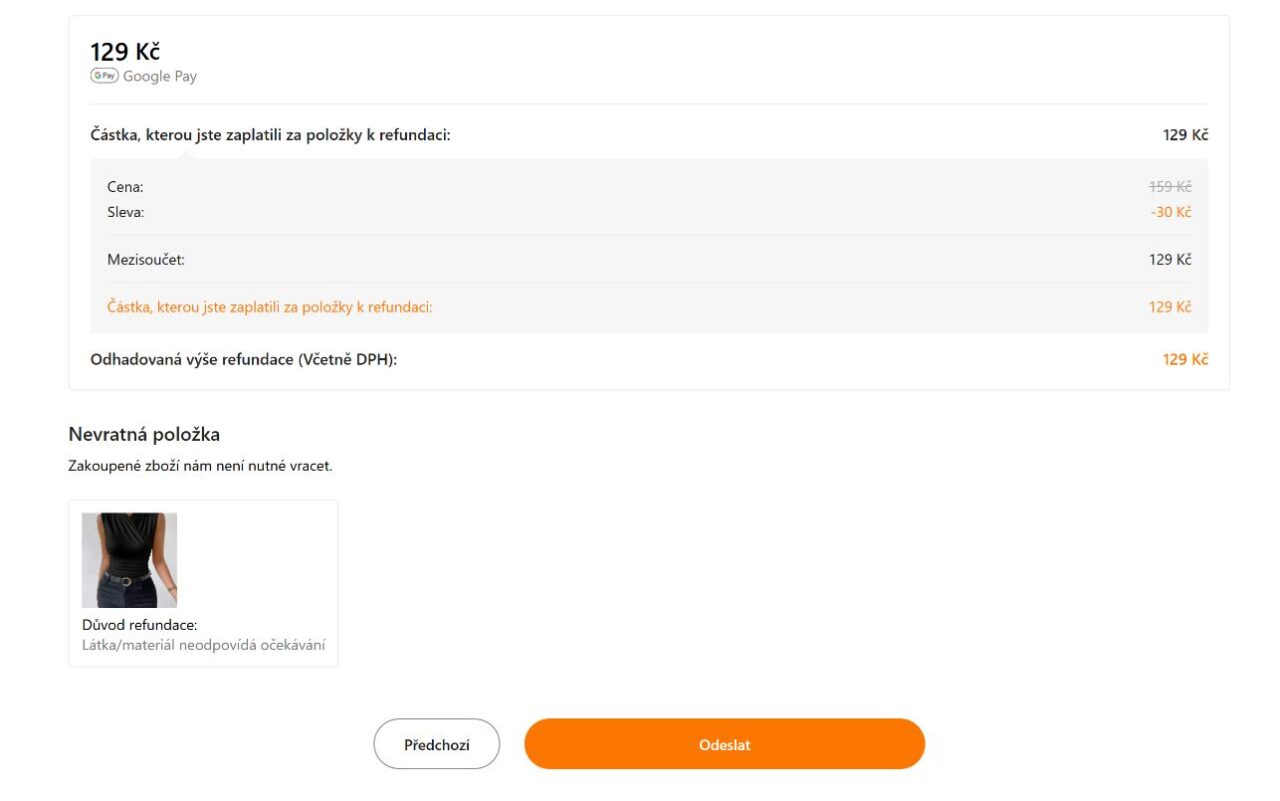Click the Látka/materiál neodpovídá očekávání reason text
The width and height of the screenshot is (1280, 801).
pyautogui.click(x=203, y=645)
